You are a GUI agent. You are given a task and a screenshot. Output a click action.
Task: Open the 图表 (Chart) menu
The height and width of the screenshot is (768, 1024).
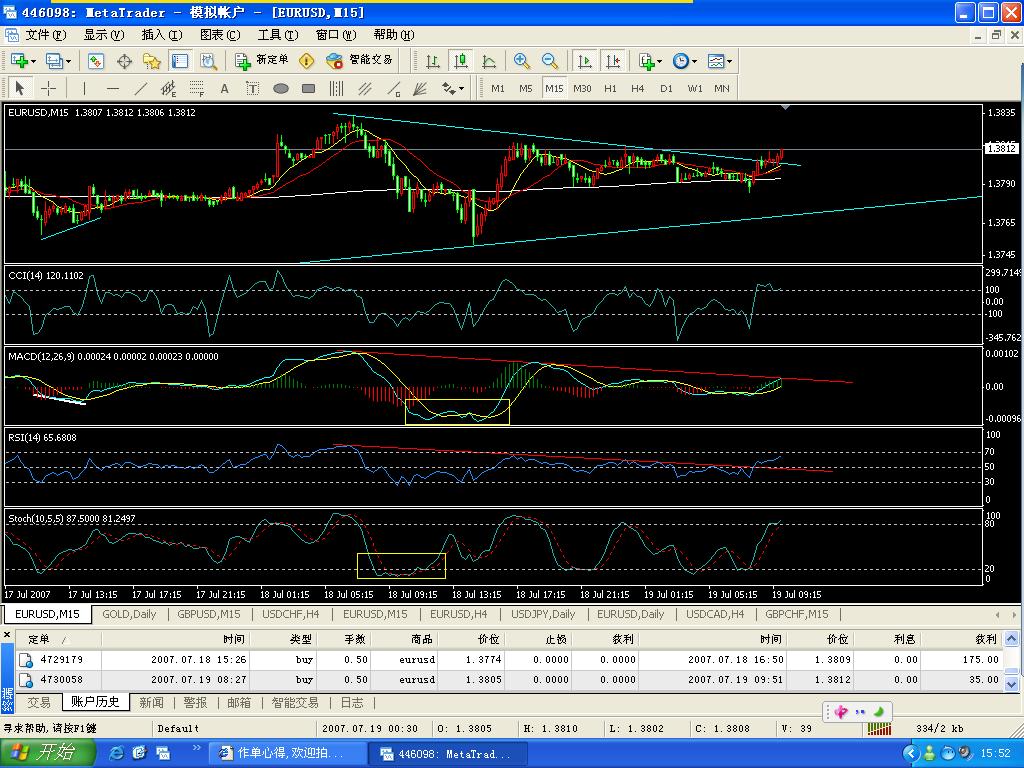pos(219,35)
